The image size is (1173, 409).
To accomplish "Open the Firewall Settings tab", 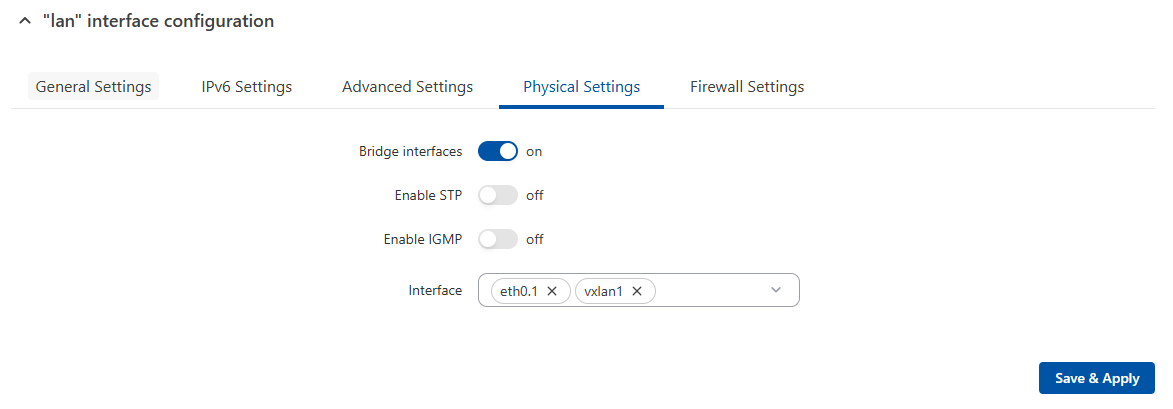I will pos(747,87).
